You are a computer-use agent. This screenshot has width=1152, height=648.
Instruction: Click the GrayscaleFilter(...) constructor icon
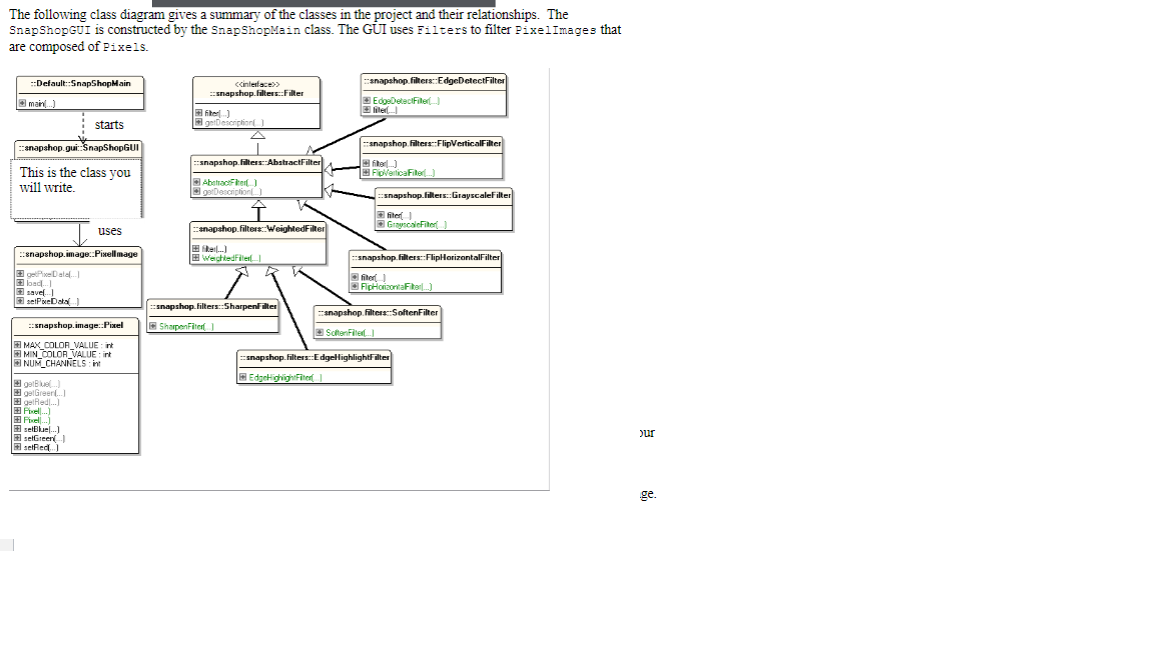click(381, 224)
